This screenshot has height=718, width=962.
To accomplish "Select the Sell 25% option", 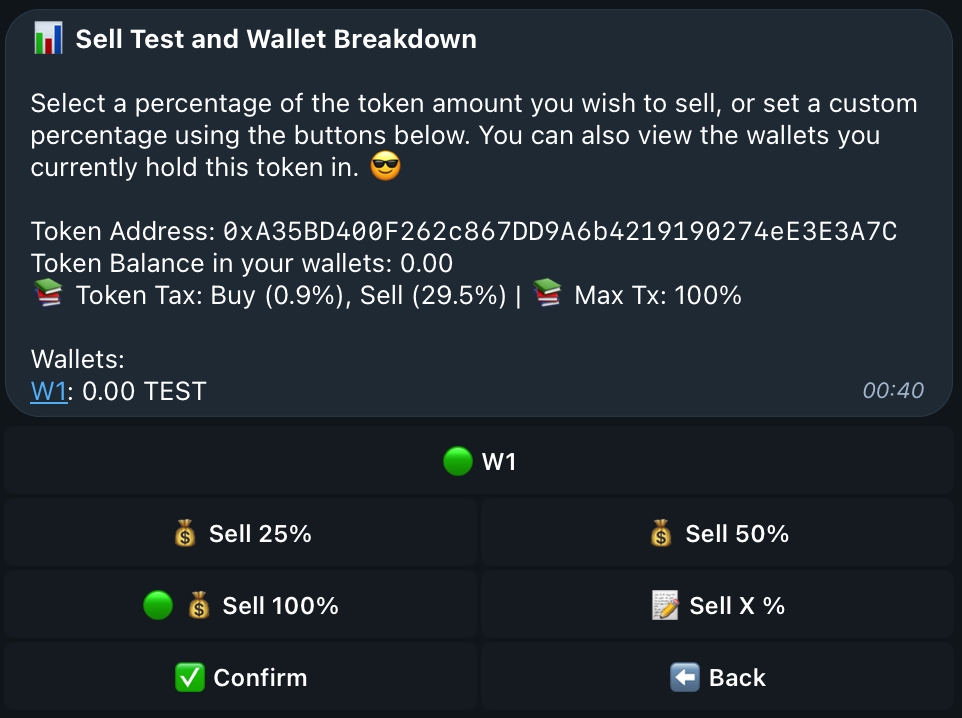I will point(241,535).
